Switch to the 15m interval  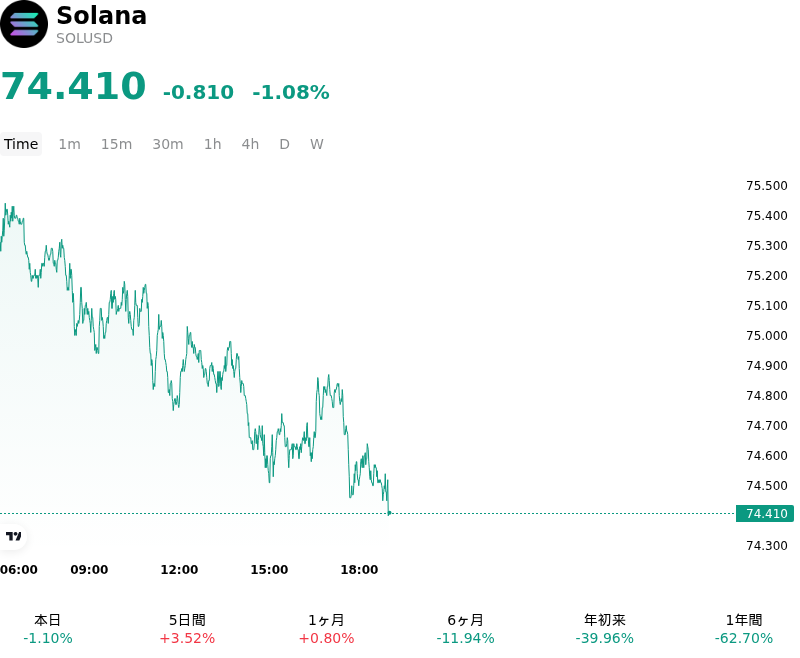click(116, 144)
